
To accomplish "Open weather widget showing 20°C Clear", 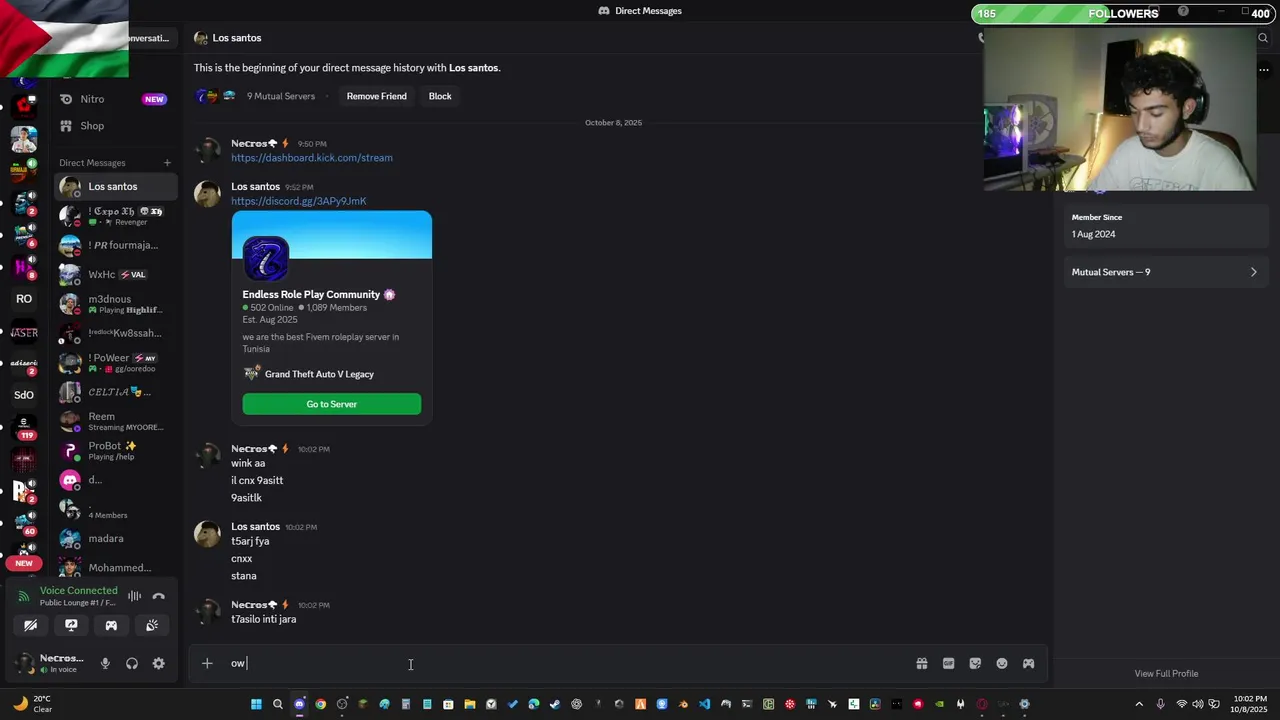I will 33,704.
